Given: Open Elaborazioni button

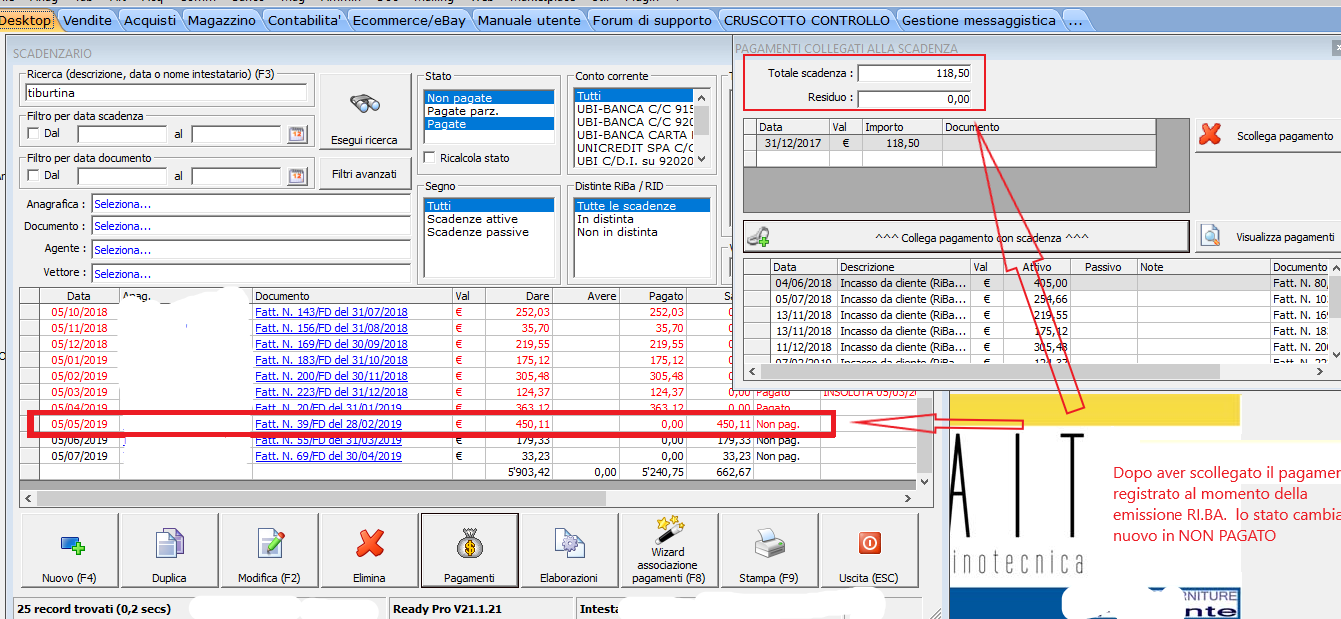Looking at the screenshot, I should pos(568,550).
